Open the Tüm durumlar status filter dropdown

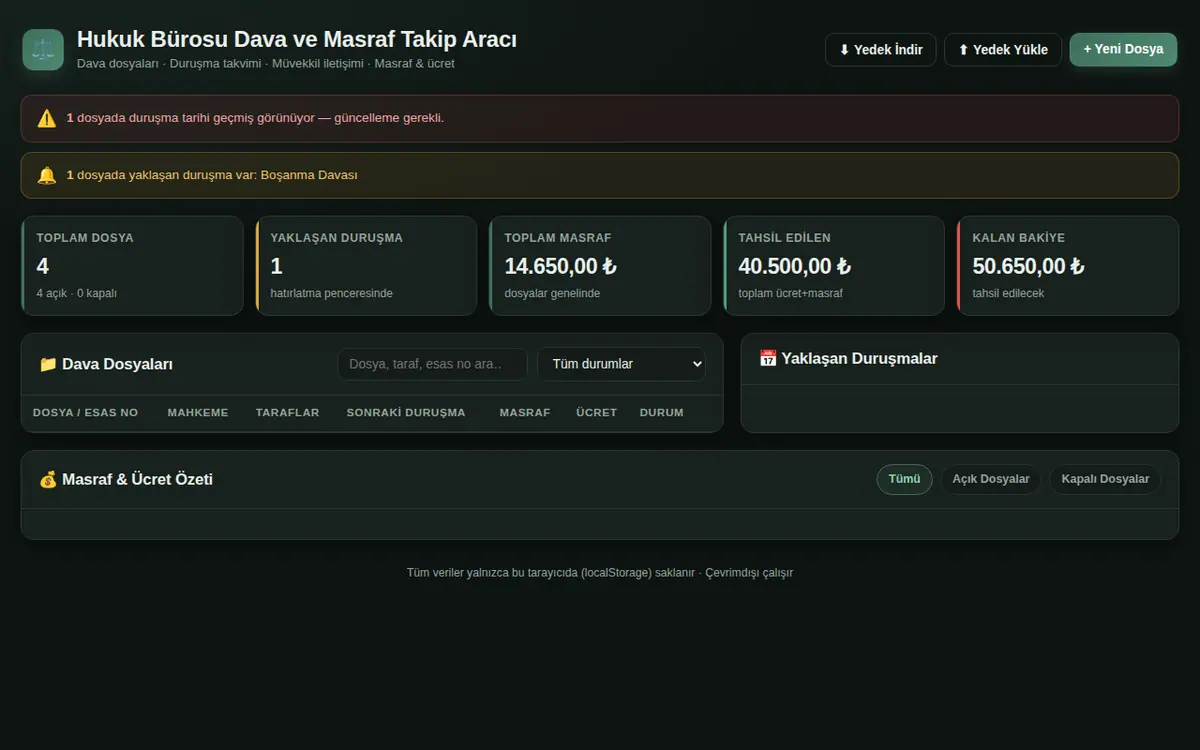point(621,364)
